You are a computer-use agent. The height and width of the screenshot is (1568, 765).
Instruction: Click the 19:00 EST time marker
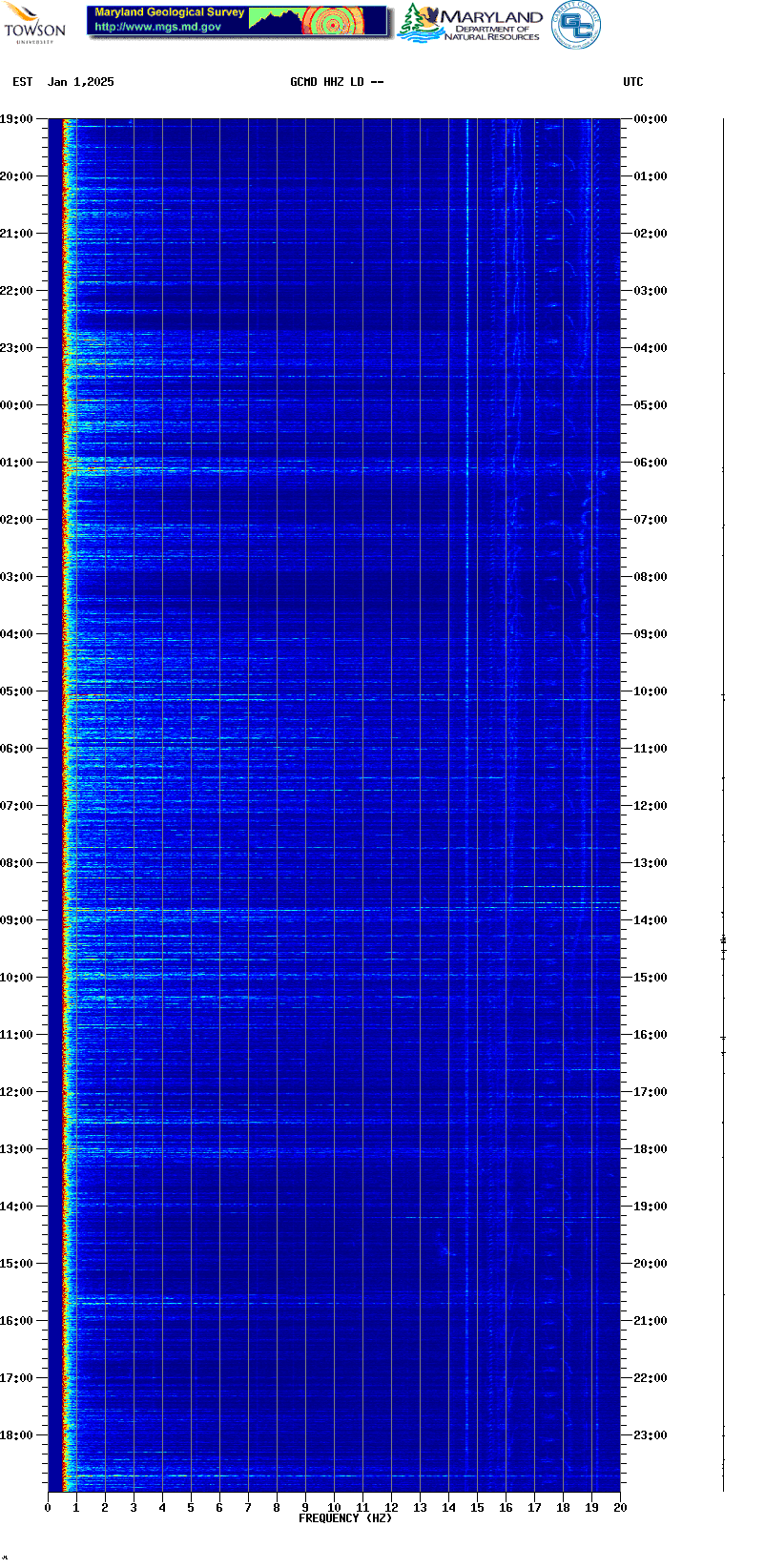pos(16,119)
